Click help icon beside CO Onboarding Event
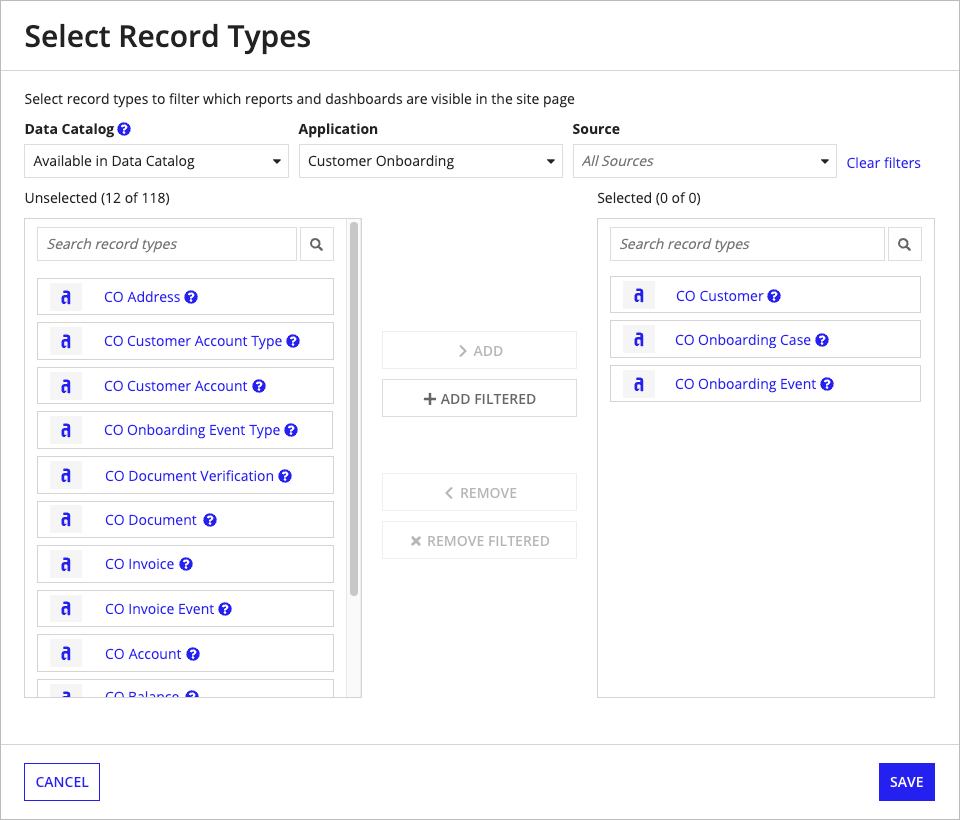960x820 pixels. [827, 384]
